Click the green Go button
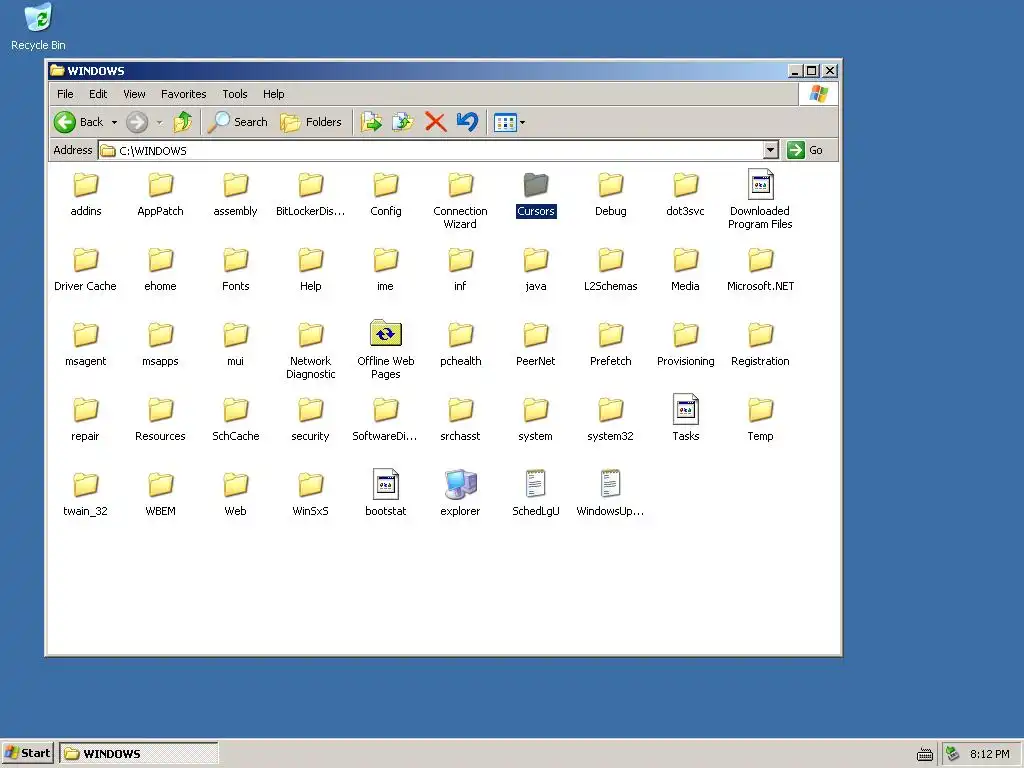This screenshot has width=1024, height=768. pyautogui.click(x=805, y=150)
